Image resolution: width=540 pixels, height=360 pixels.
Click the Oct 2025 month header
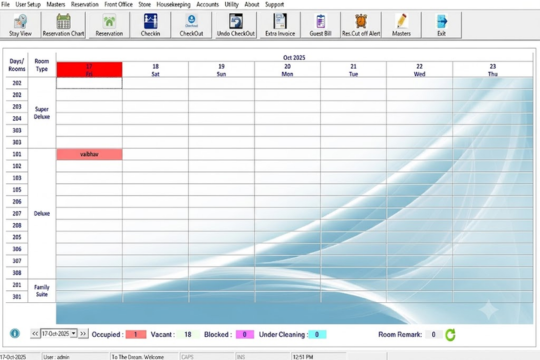pos(294,58)
